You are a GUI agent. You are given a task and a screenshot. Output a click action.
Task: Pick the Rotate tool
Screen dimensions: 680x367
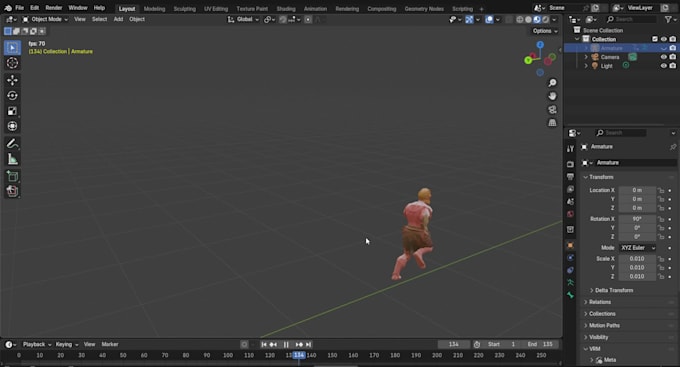12,95
